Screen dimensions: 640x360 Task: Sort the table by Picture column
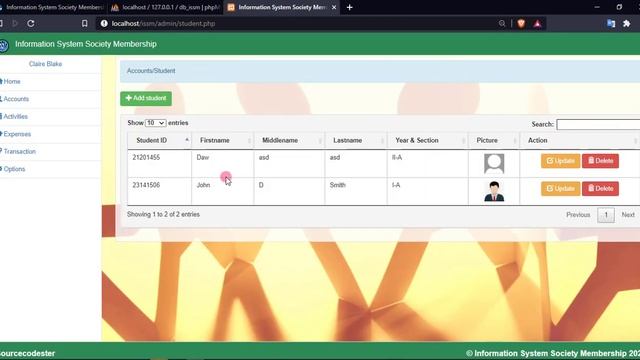[x=494, y=140]
